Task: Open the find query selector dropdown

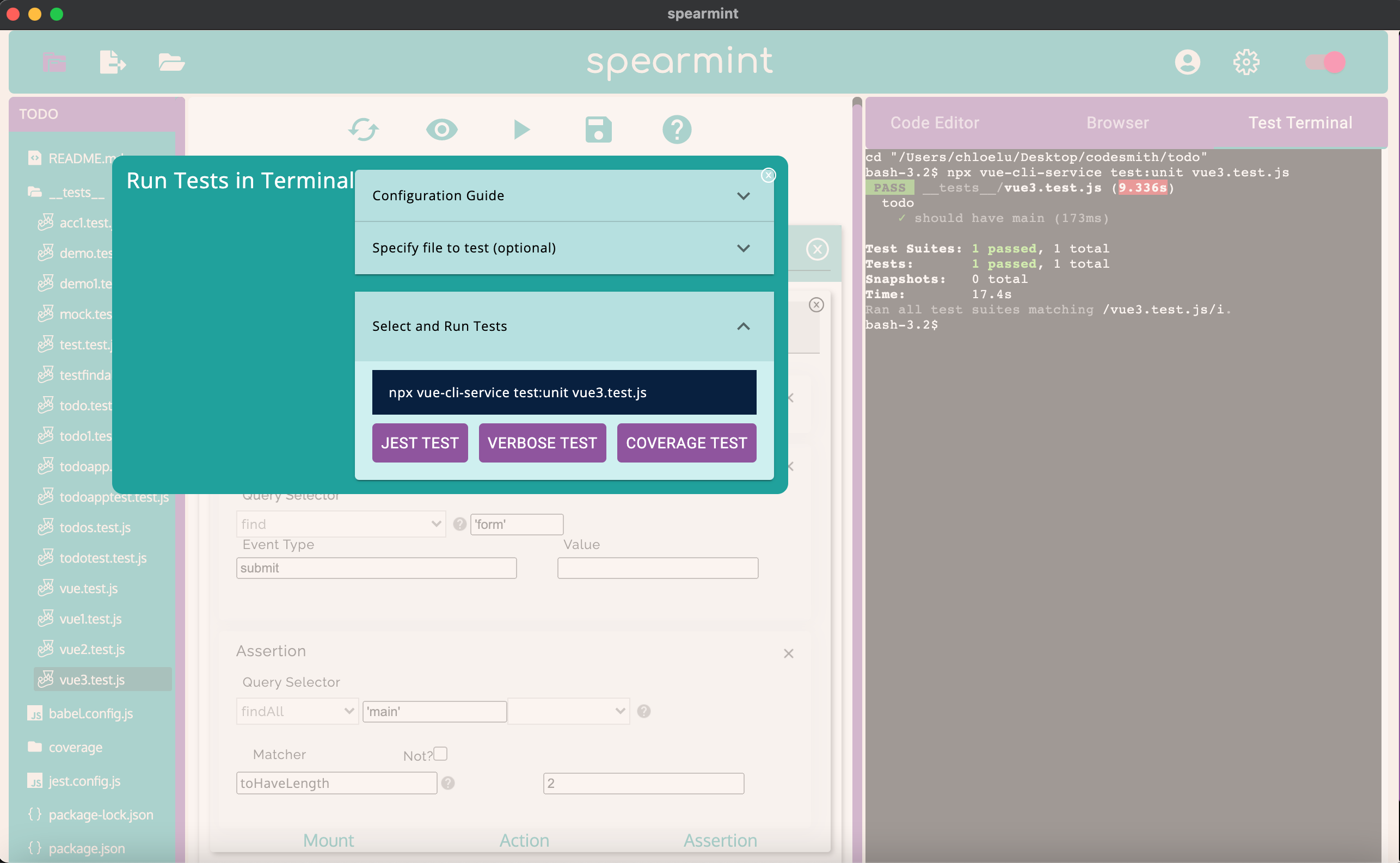Action: [341, 524]
